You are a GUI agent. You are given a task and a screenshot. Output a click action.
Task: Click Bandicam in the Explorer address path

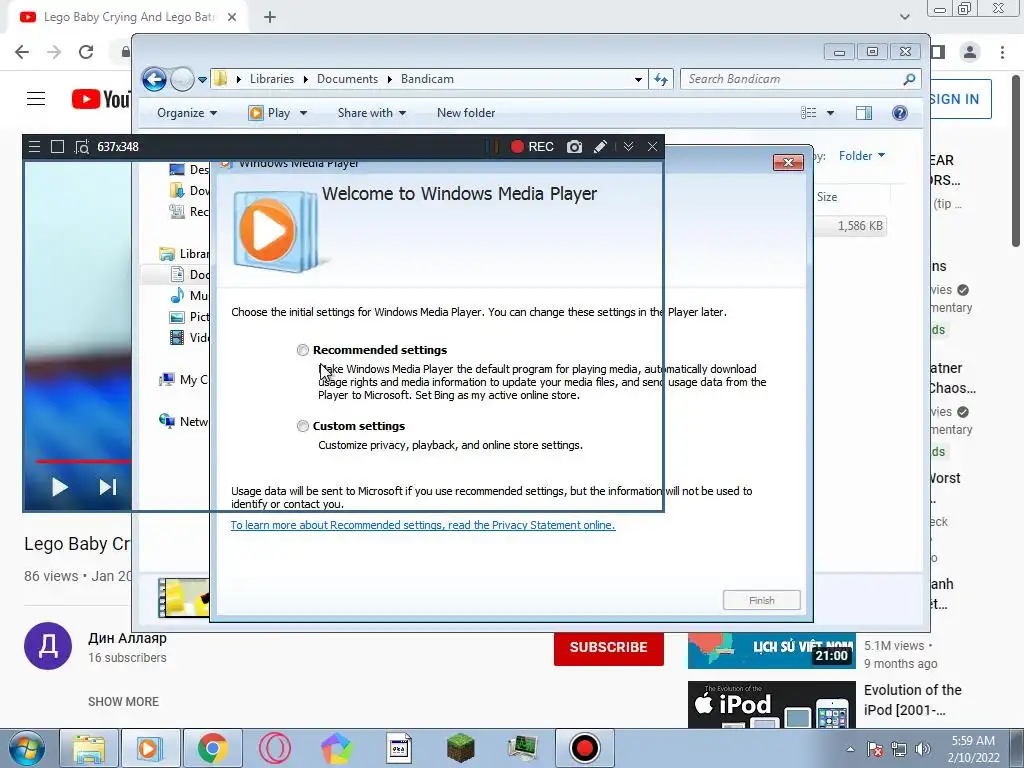click(427, 79)
